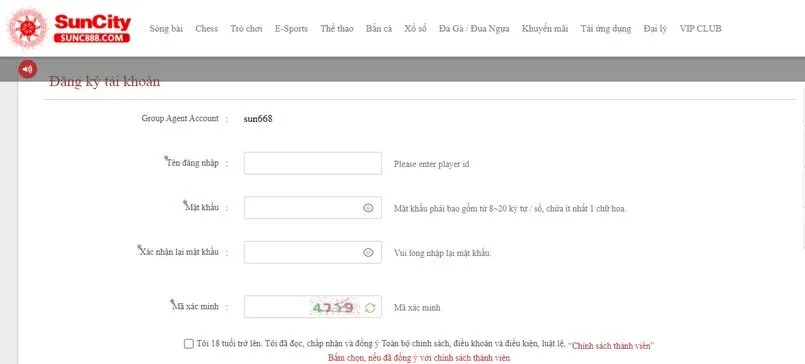
Task: Click the Tên đăng nhập input field
Action: [313, 163]
